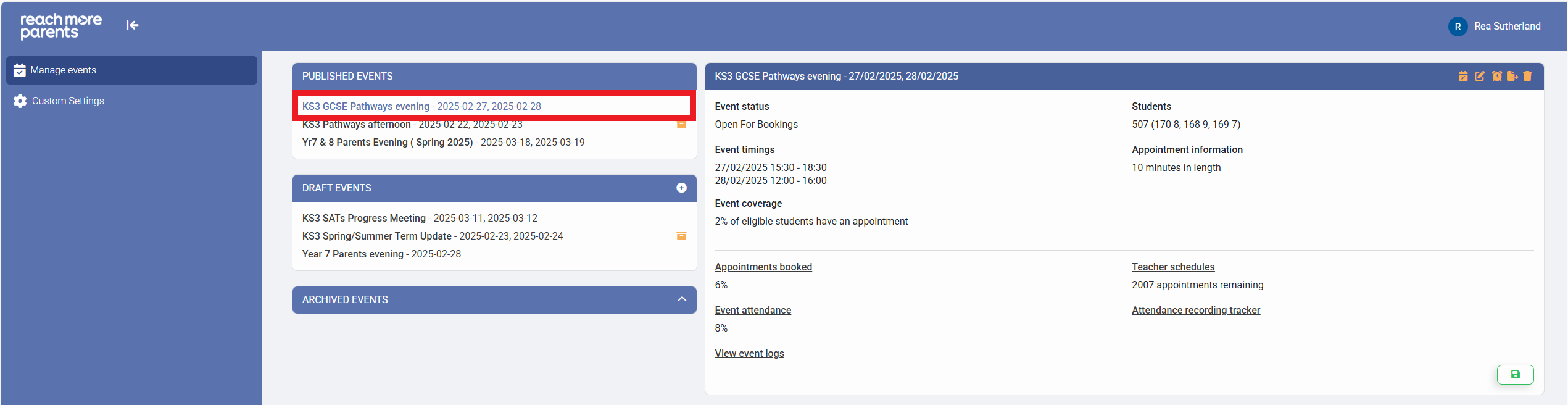The width and height of the screenshot is (1568, 405).
Task: Open the Attendance recording tracker link
Action: pos(1195,310)
